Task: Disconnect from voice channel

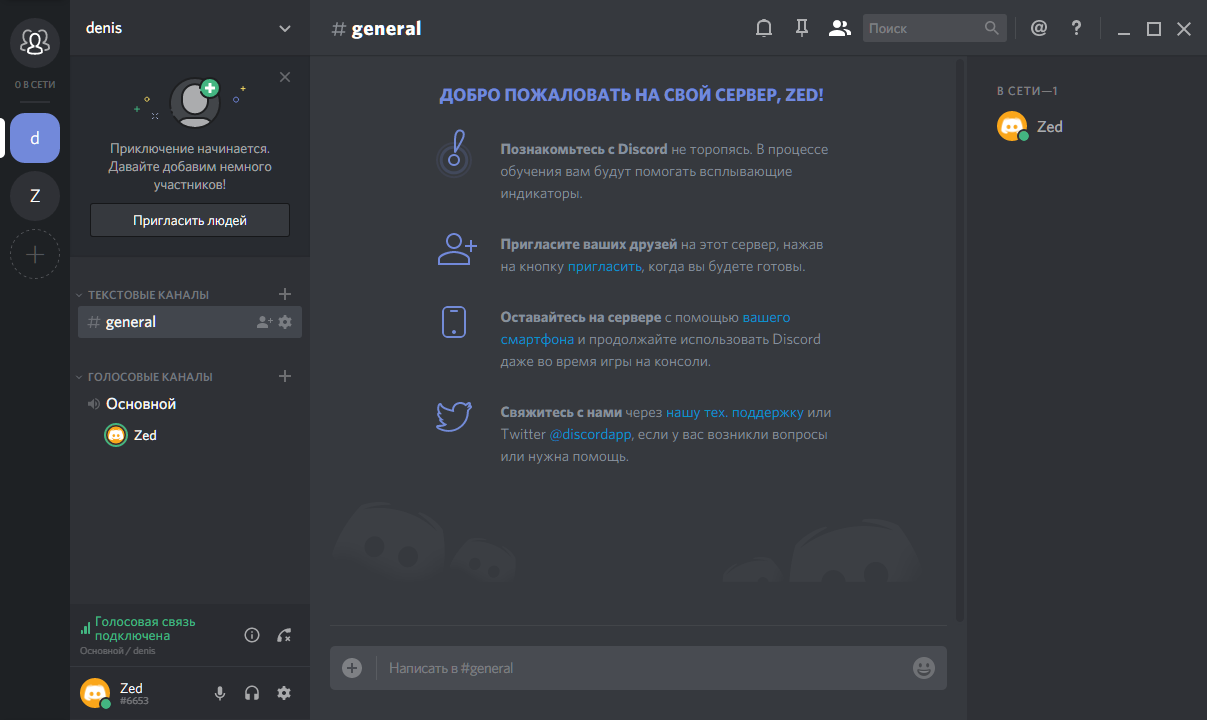Action: [284, 635]
